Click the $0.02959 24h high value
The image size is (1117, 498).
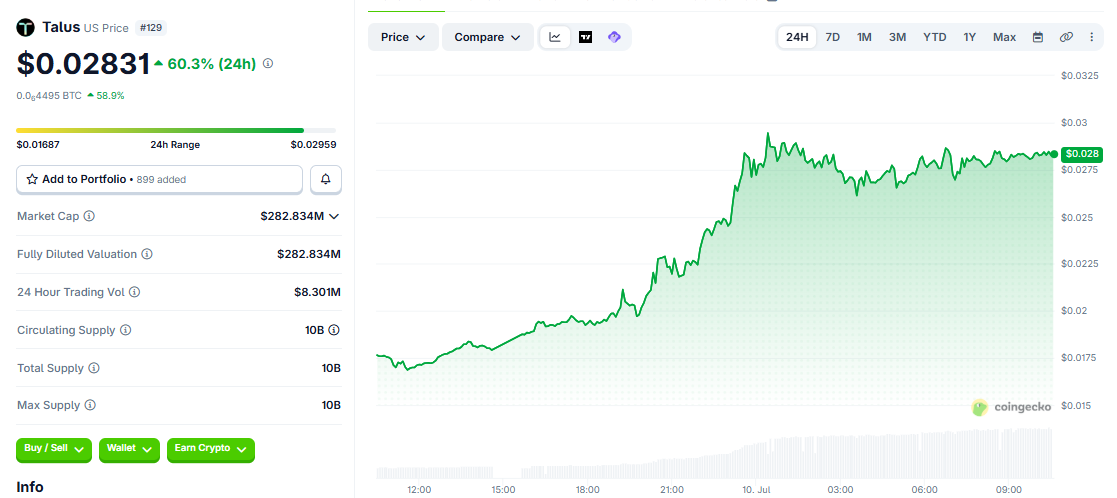[x=313, y=145]
